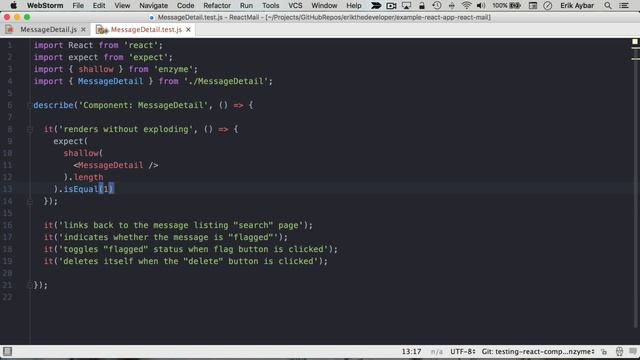640x360 pixels.
Task: Click 'links back to the message listing' test
Action: 178,225
